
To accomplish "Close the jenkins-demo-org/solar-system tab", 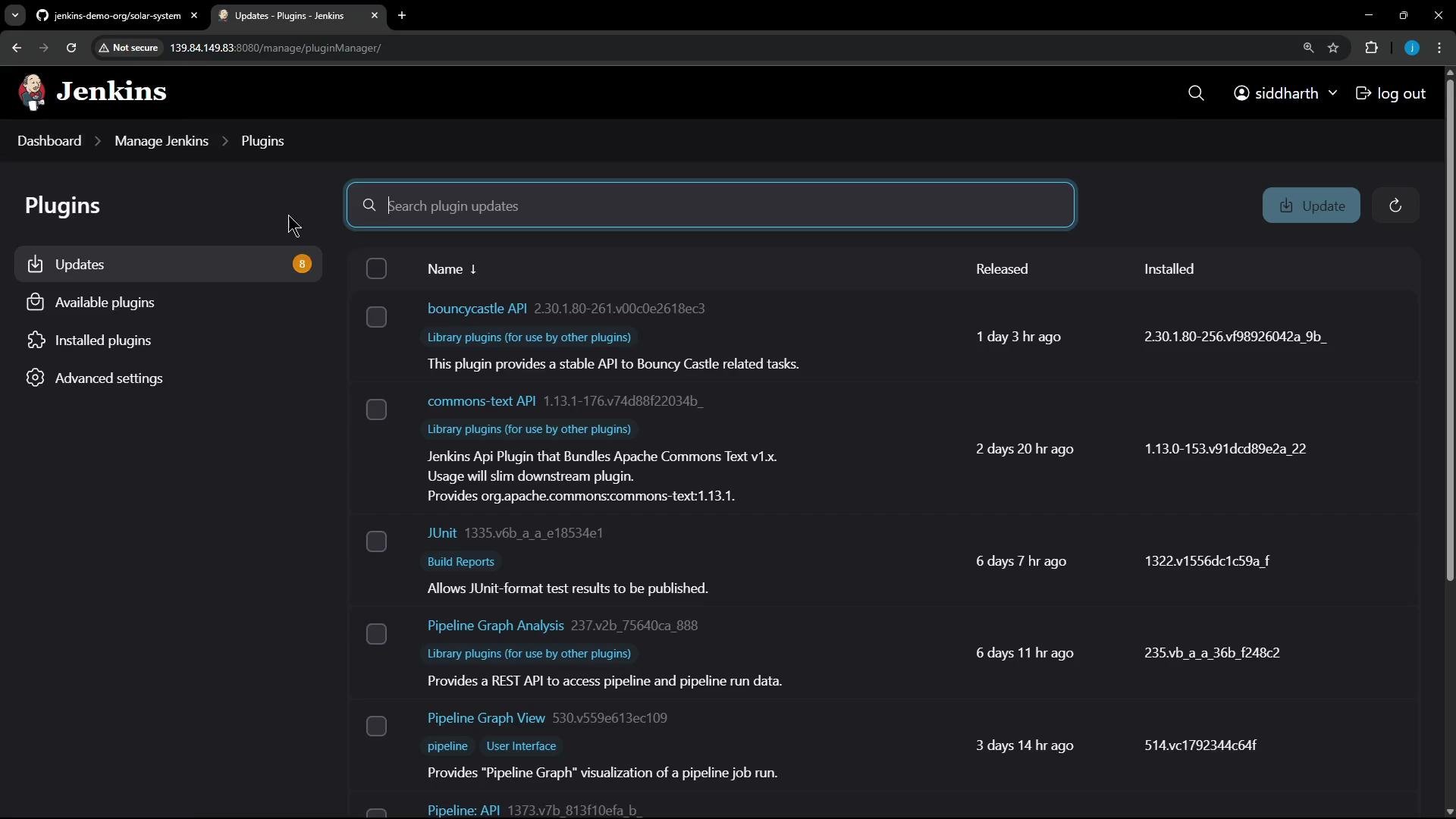I will click(x=194, y=15).
